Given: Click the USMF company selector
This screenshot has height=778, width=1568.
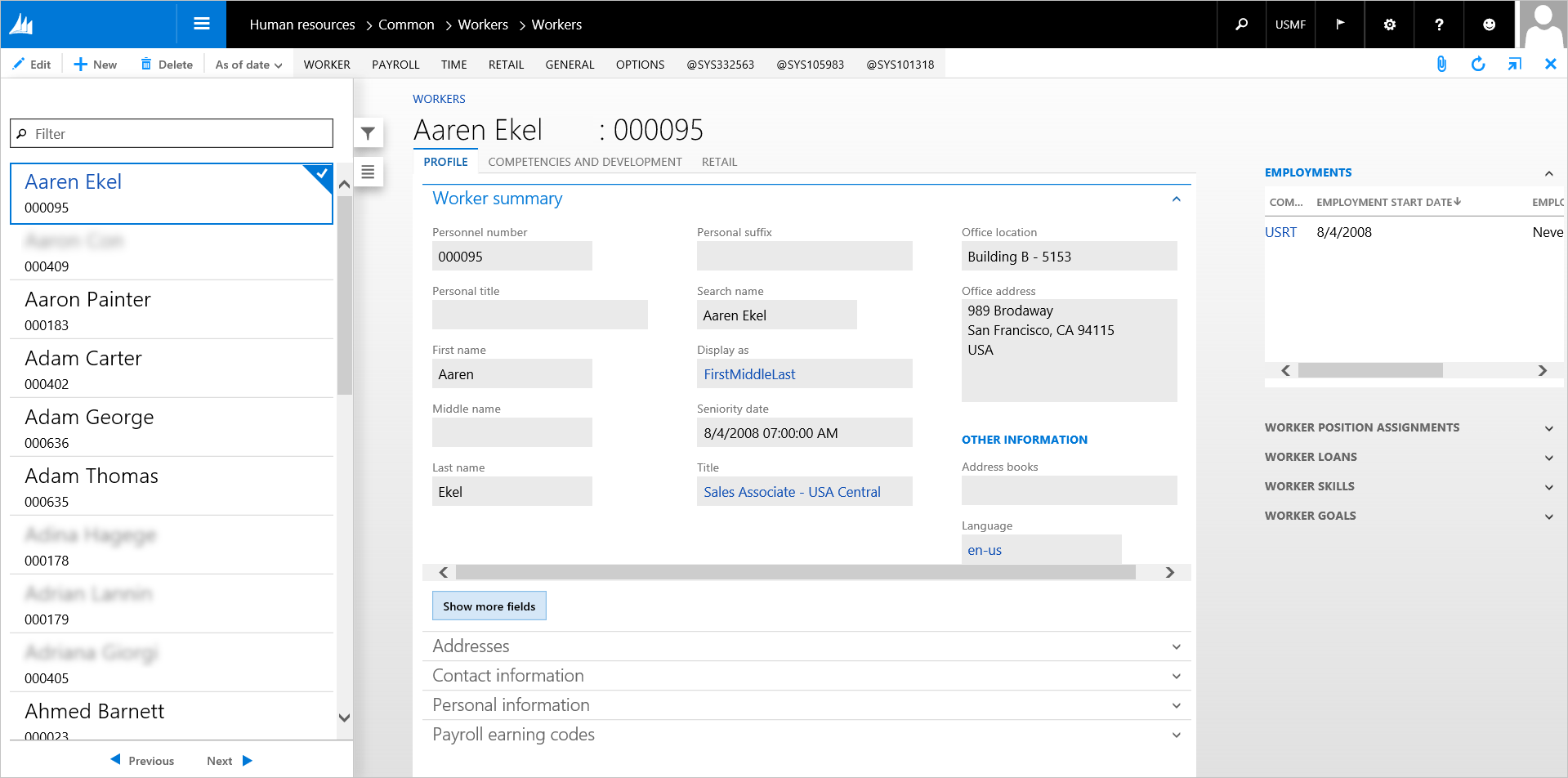Looking at the screenshot, I should coord(1290,25).
